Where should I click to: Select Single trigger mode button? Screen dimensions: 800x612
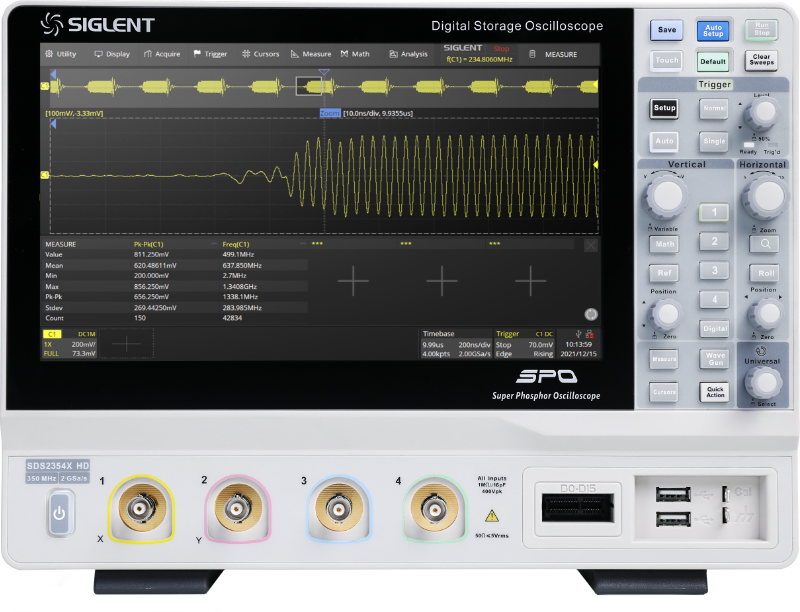(713, 141)
